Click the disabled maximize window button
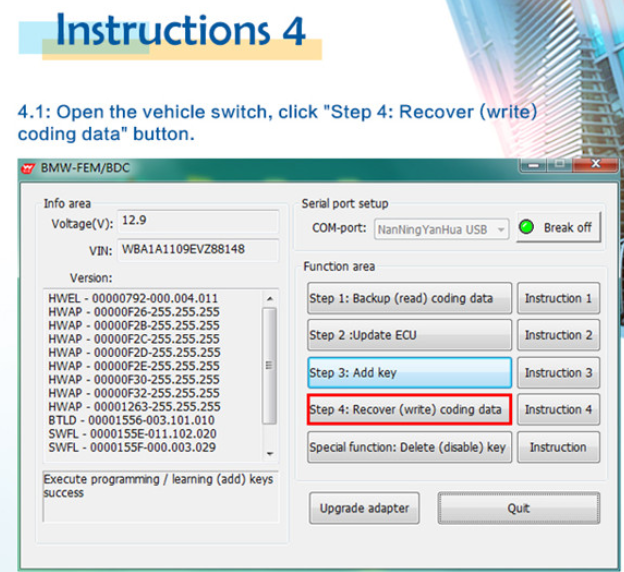 (x=560, y=164)
